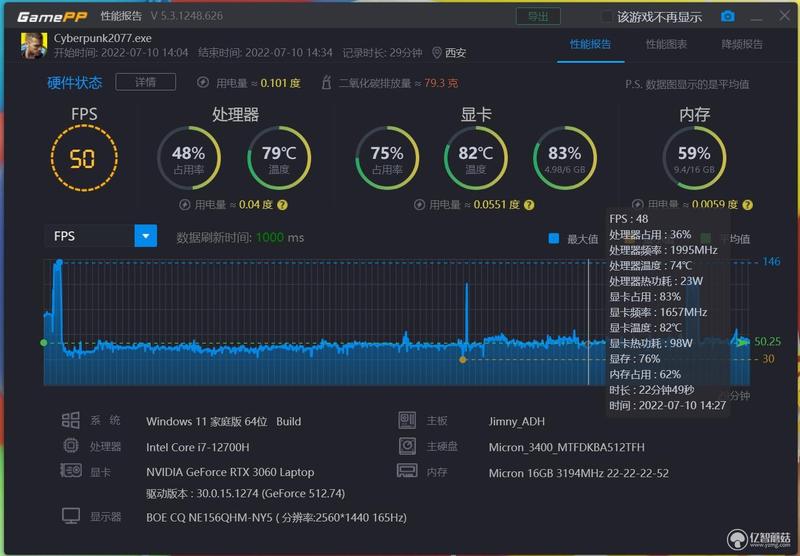Click the monitor display icon
Image resolution: width=800 pixels, height=556 pixels.
(x=71, y=516)
